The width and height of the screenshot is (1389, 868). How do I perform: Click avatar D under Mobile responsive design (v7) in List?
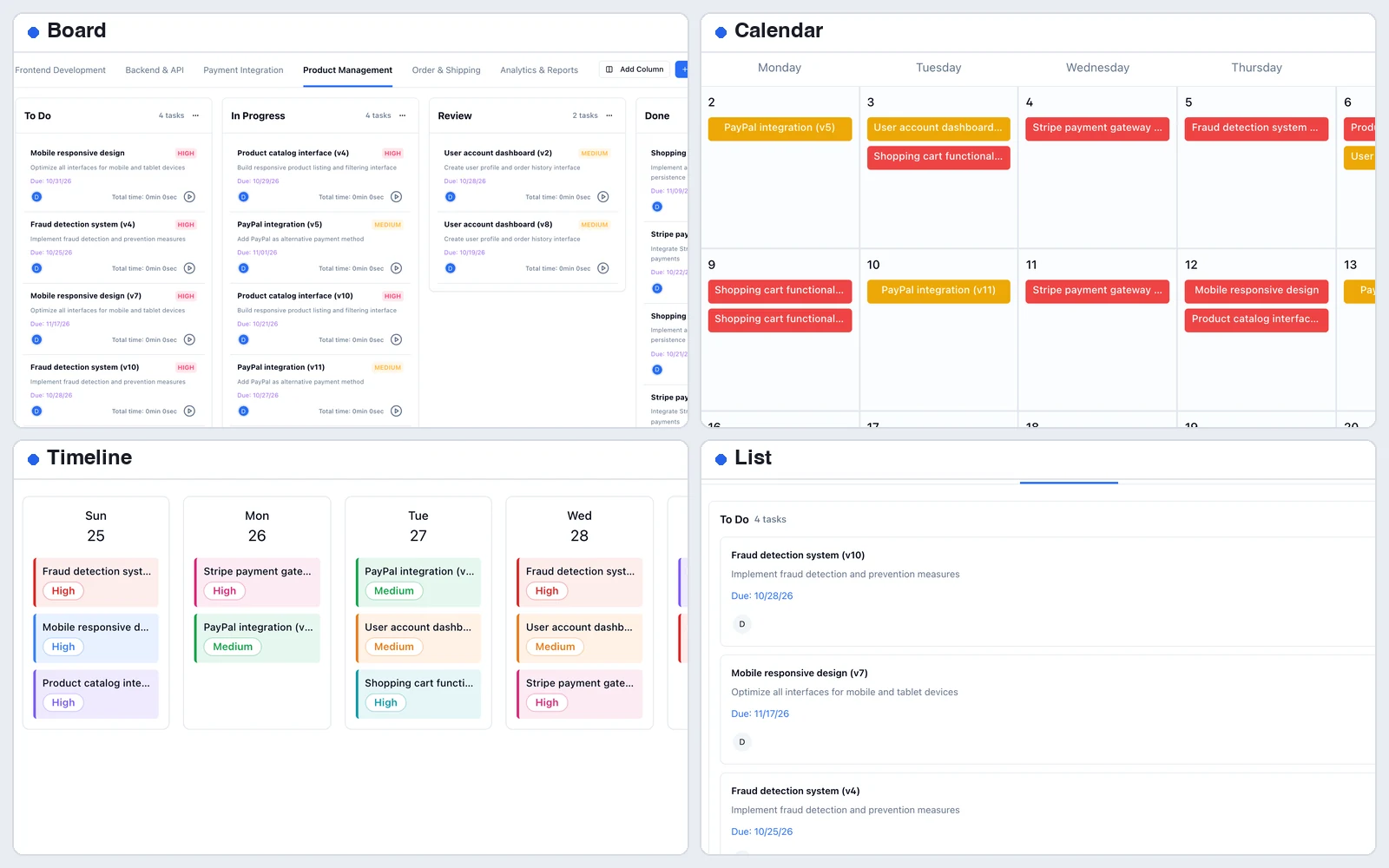(741, 742)
